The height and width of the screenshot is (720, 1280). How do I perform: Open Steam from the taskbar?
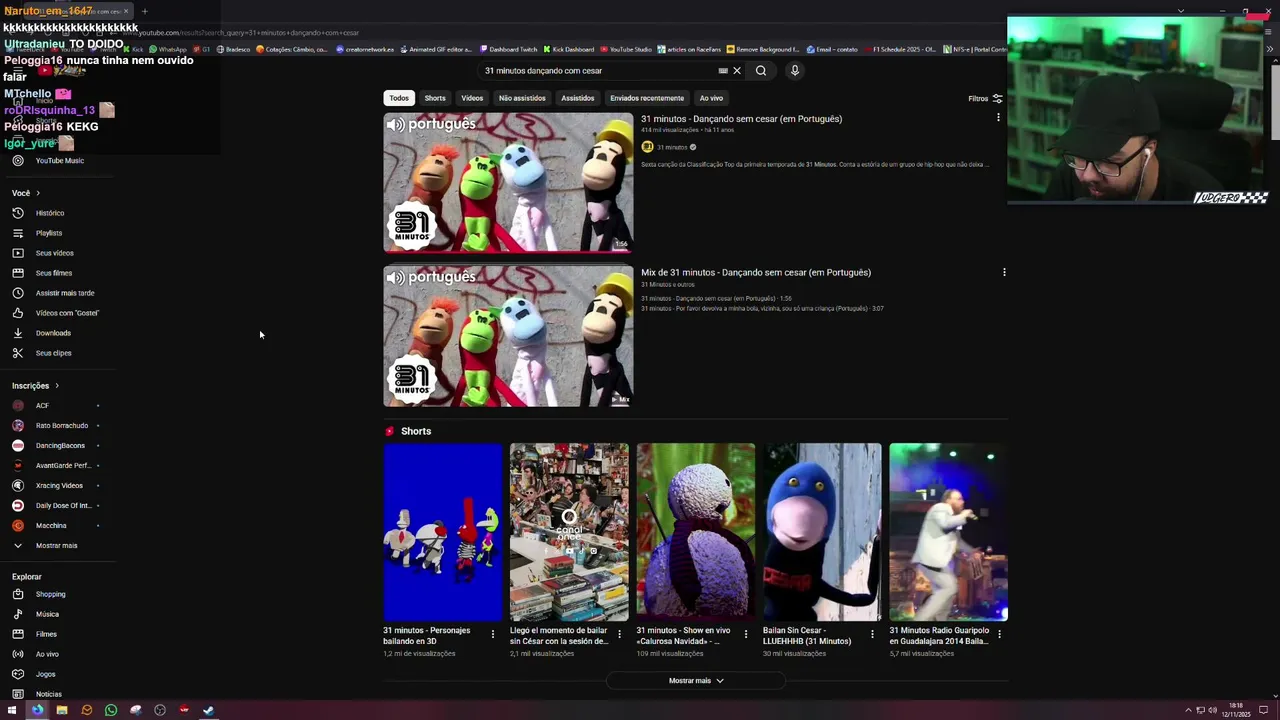pos(209,710)
